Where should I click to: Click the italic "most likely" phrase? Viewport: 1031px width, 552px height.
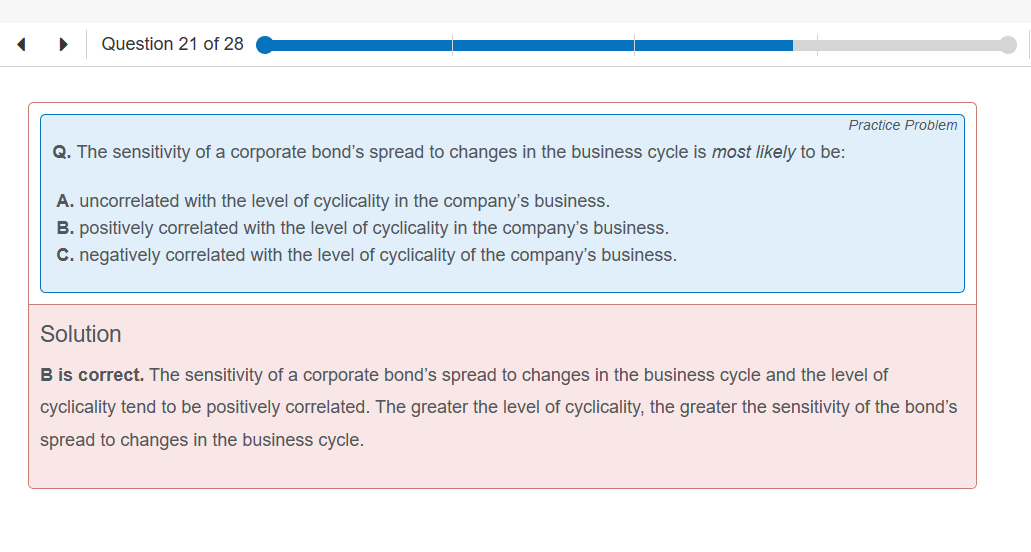pyautogui.click(x=753, y=152)
